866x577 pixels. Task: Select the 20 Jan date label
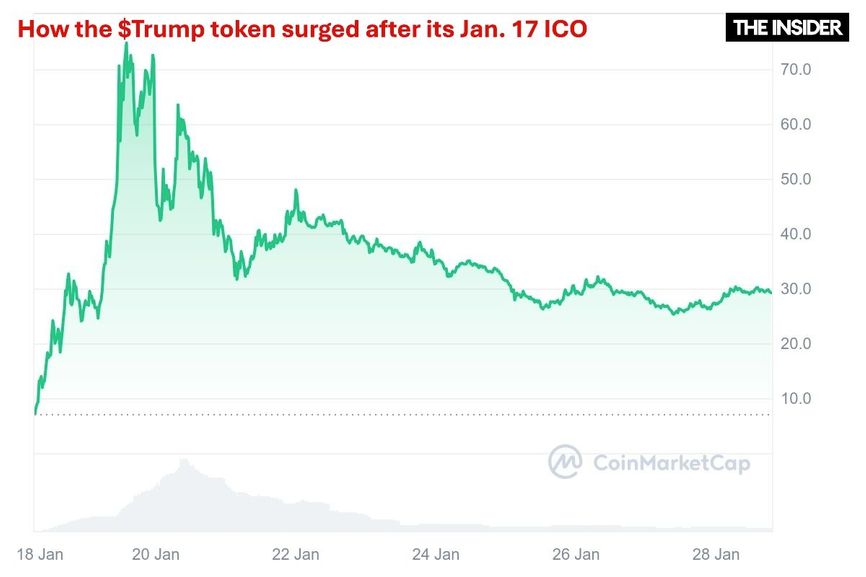156,554
